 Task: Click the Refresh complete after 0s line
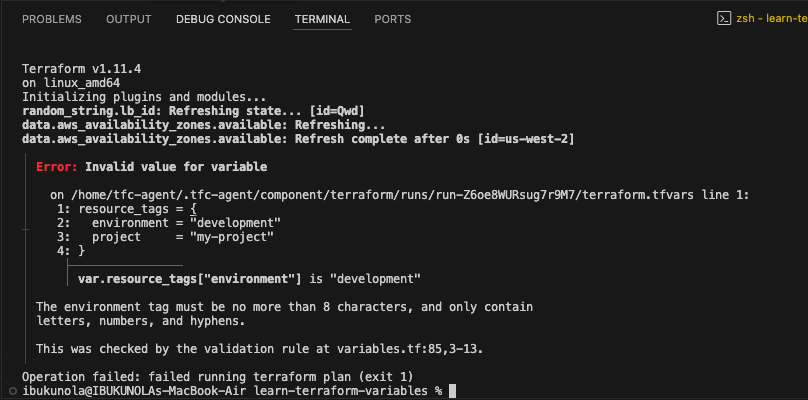click(298, 139)
